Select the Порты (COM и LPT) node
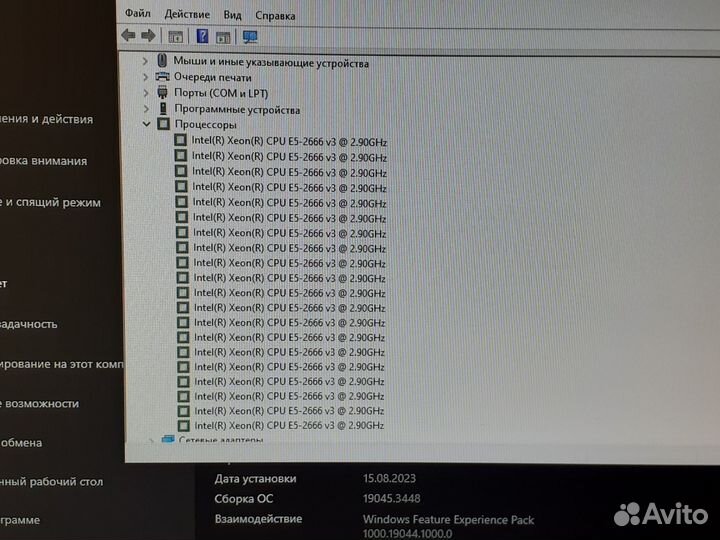Image resolution: width=720 pixels, height=540 pixels. coord(221,93)
